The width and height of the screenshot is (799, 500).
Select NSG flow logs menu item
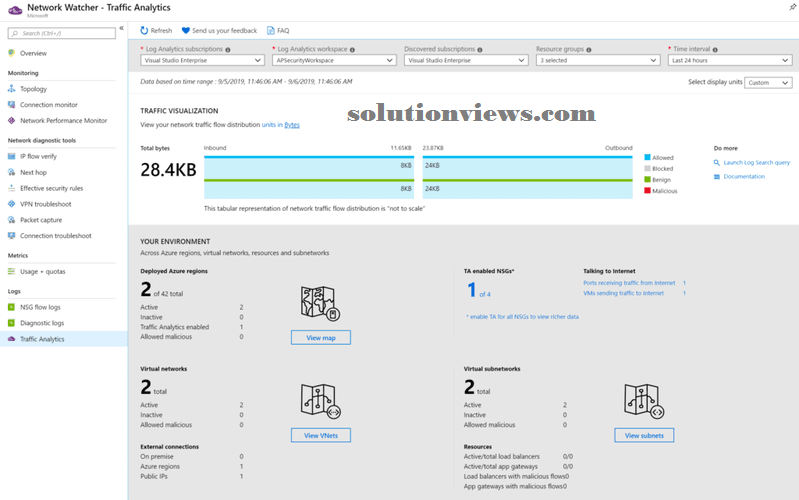[40, 307]
